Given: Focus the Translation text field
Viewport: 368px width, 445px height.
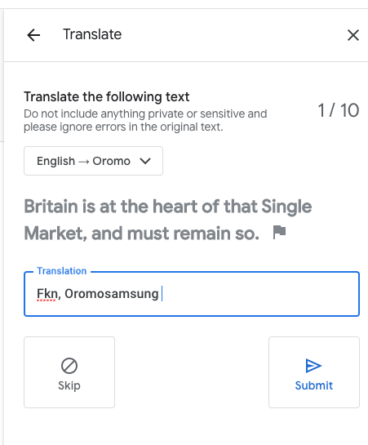Looking at the screenshot, I should [x=192, y=294].
